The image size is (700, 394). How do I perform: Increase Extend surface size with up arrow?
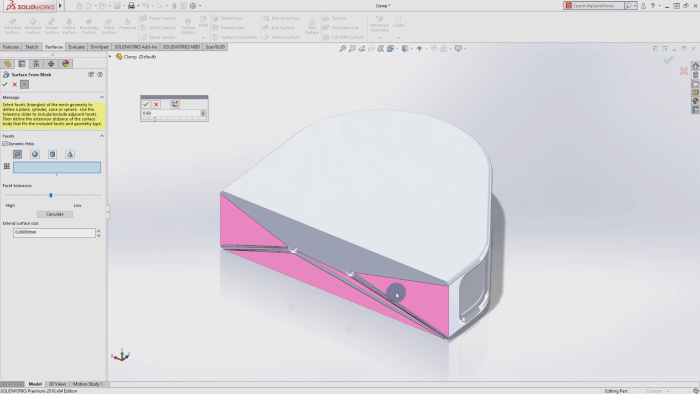(99, 231)
